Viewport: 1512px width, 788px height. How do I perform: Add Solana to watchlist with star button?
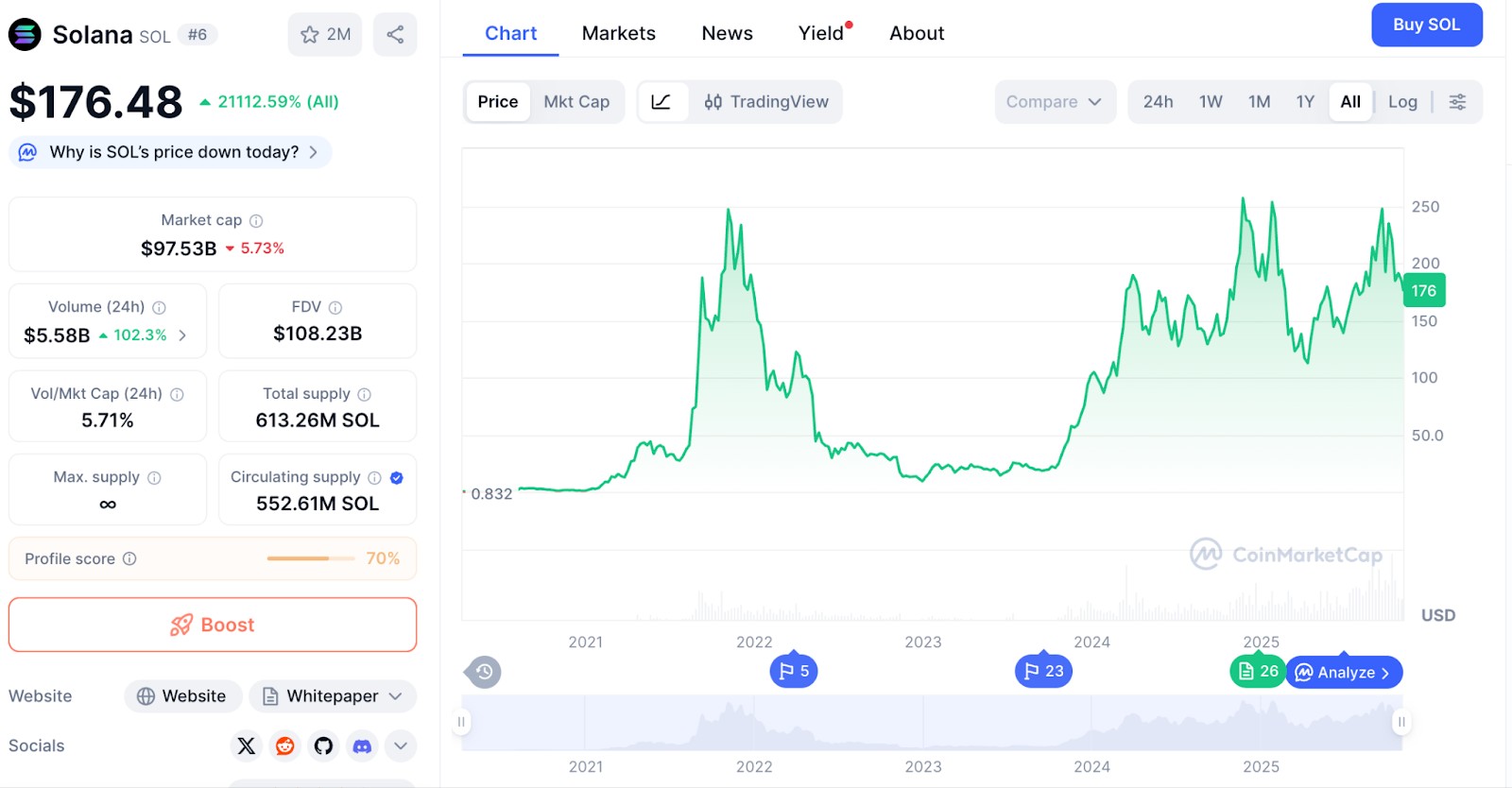(325, 35)
